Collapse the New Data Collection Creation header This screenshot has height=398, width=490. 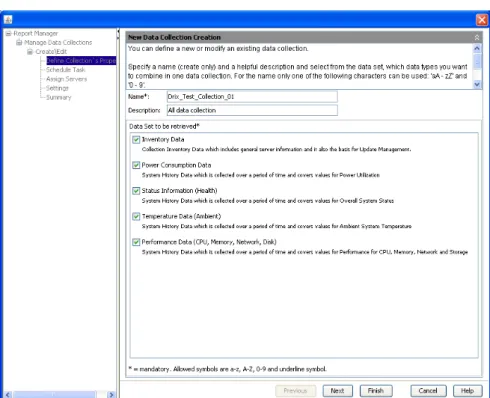477,37
